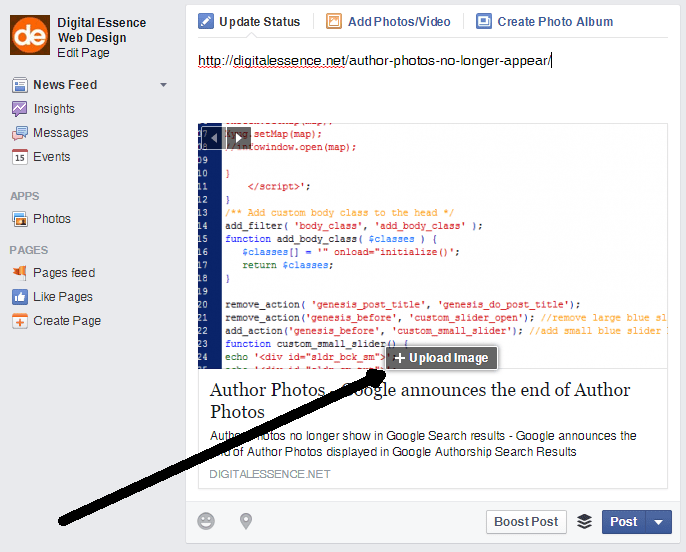
Task: Add a location with the pin icon
Action: click(246, 521)
